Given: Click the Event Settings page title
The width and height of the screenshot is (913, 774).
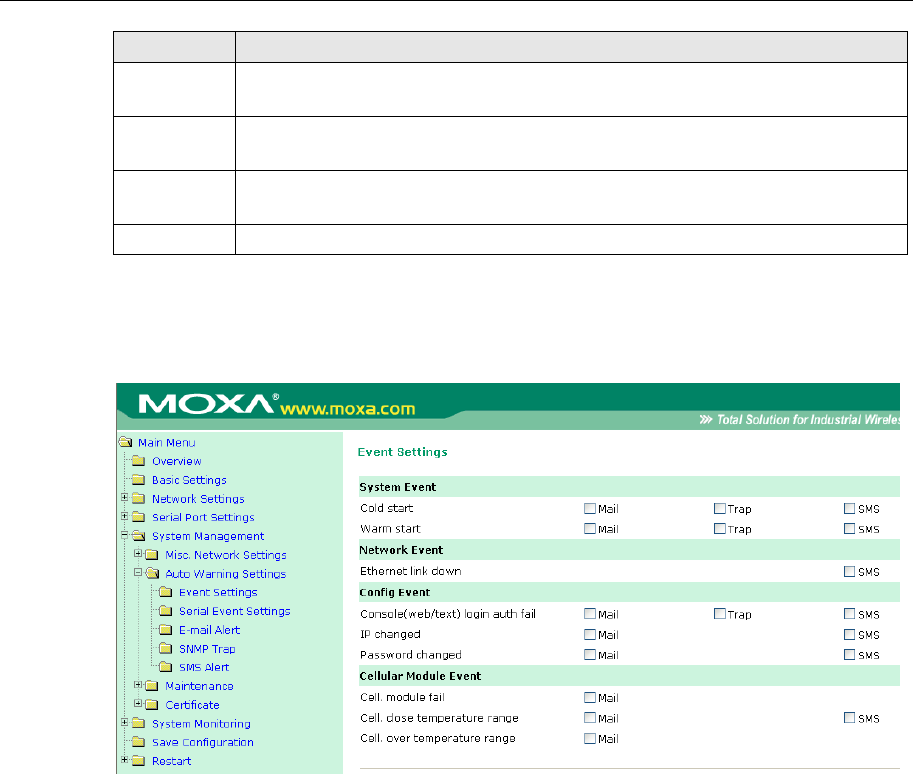Looking at the screenshot, I should coord(402,452).
